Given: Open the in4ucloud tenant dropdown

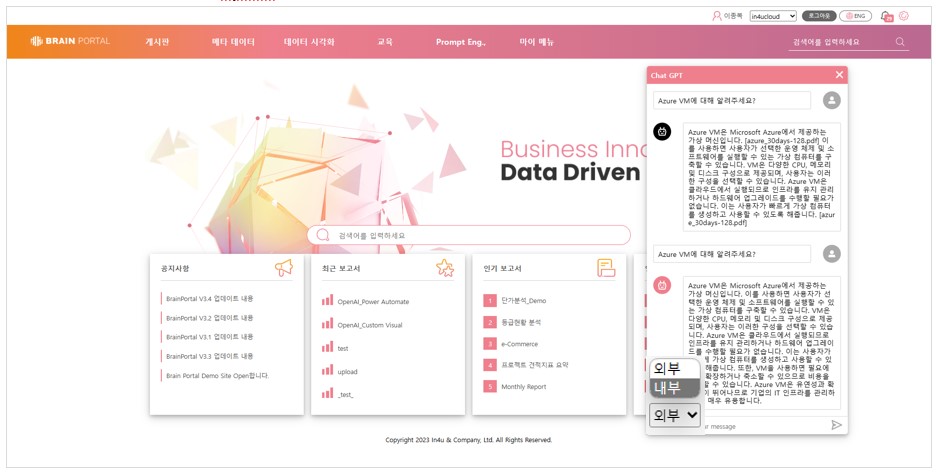Looking at the screenshot, I should [x=773, y=16].
